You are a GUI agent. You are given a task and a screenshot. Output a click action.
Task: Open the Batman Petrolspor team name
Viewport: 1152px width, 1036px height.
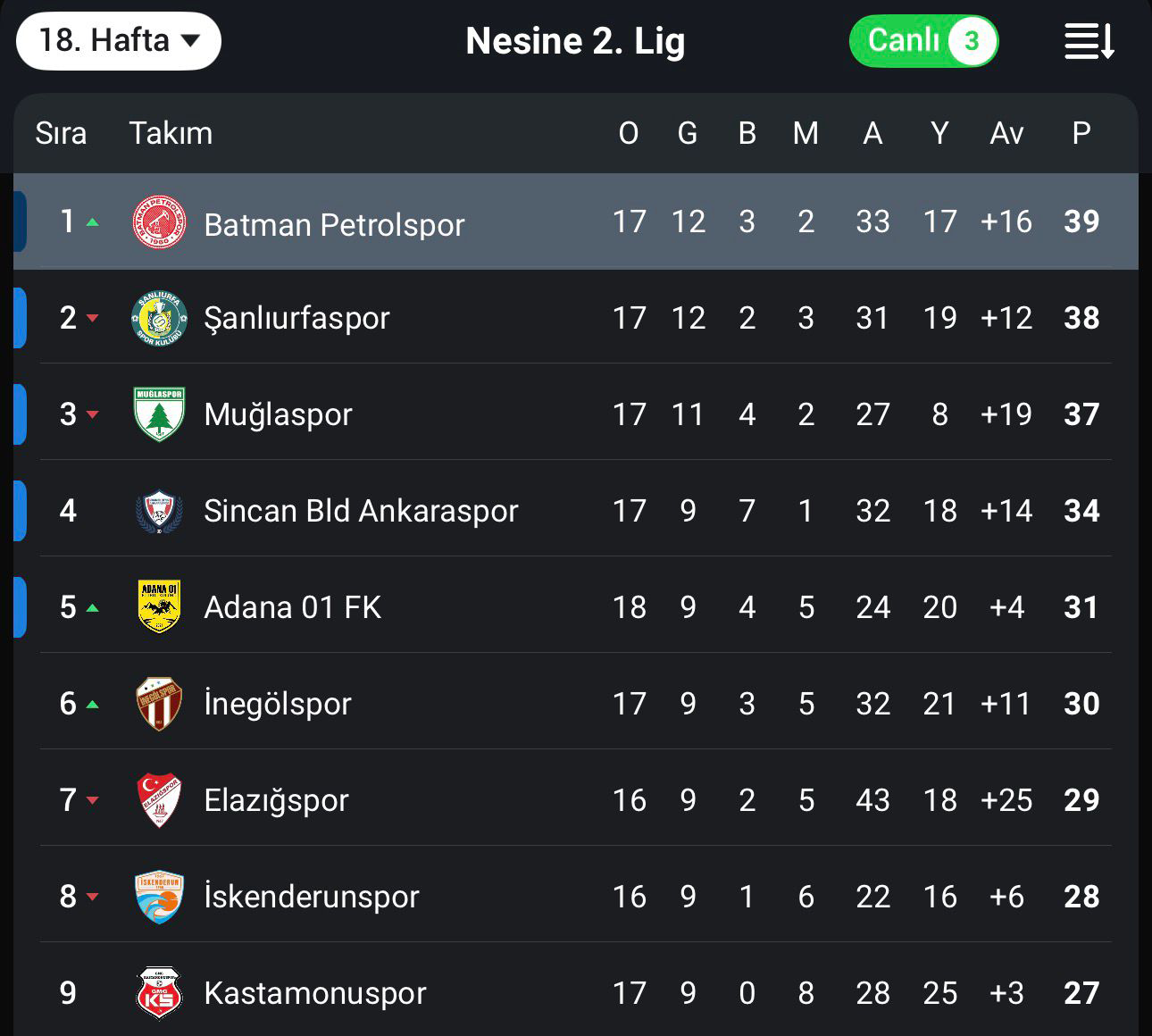click(x=334, y=224)
